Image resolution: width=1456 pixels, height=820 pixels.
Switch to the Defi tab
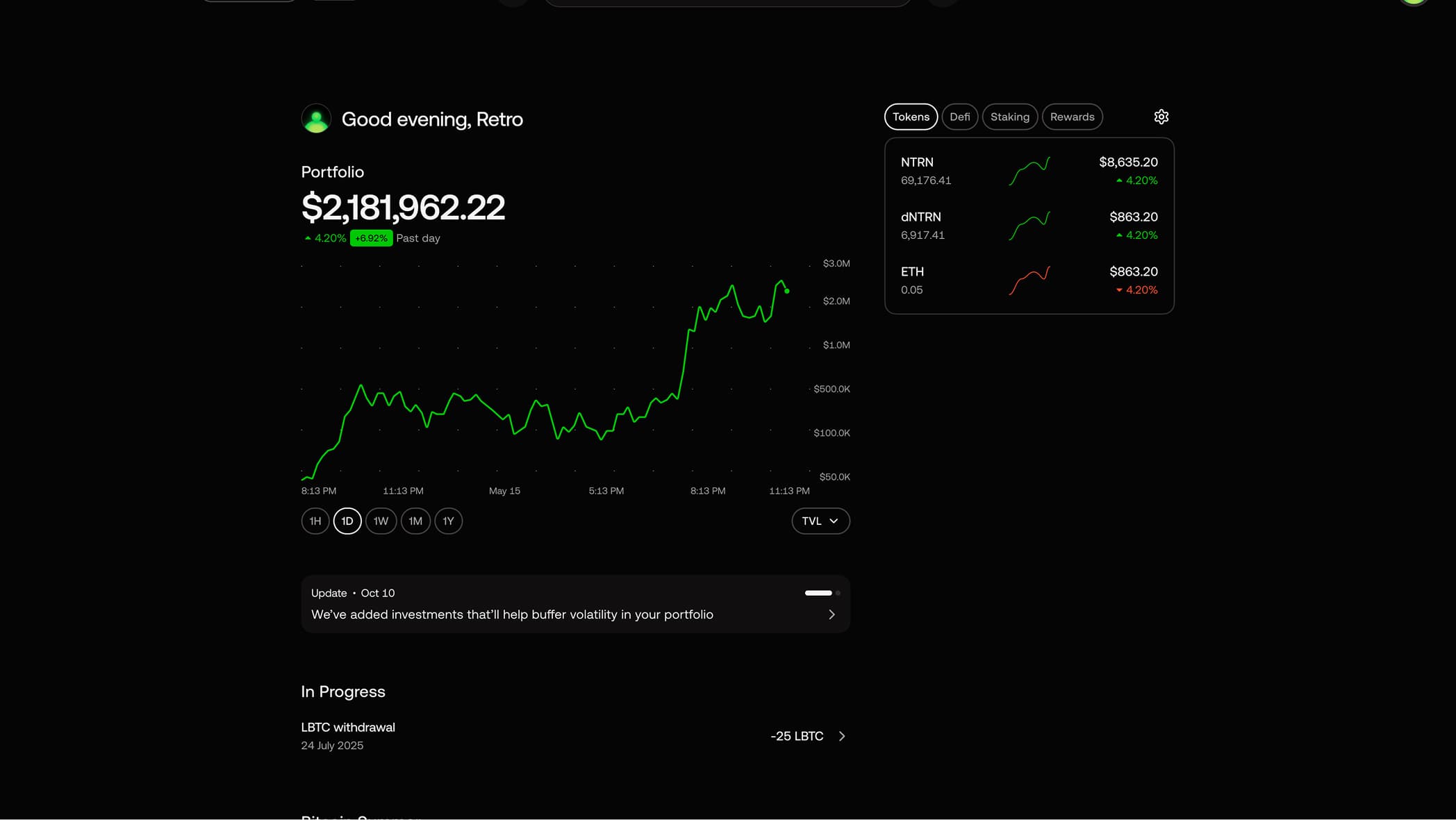[x=959, y=117]
